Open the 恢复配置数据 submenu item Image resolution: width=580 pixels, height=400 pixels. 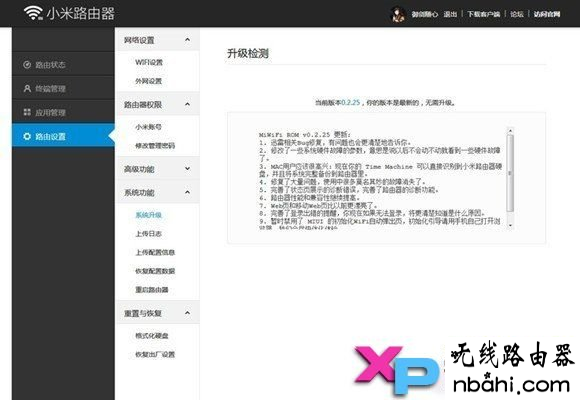point(155,271)
